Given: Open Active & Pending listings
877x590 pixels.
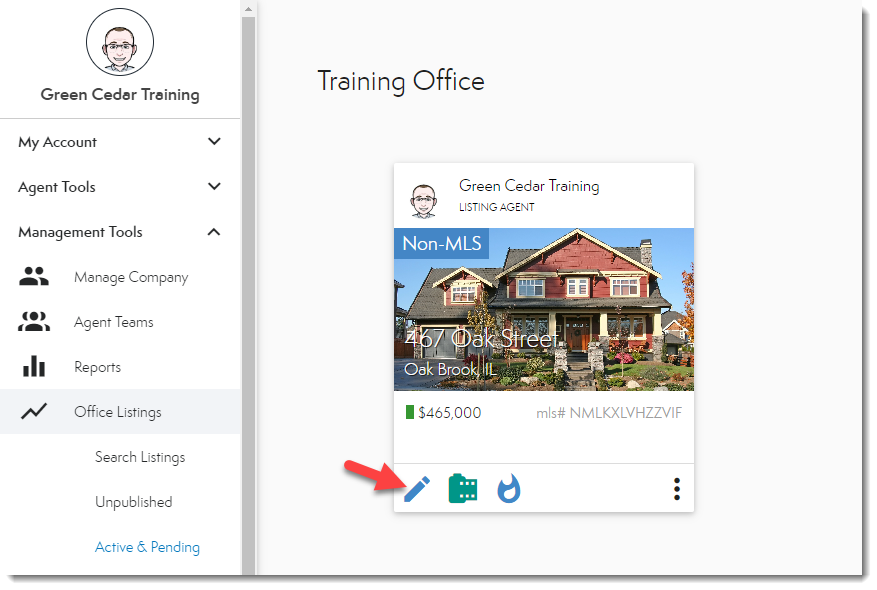Looking at the screenshot, I should point(147,547).
